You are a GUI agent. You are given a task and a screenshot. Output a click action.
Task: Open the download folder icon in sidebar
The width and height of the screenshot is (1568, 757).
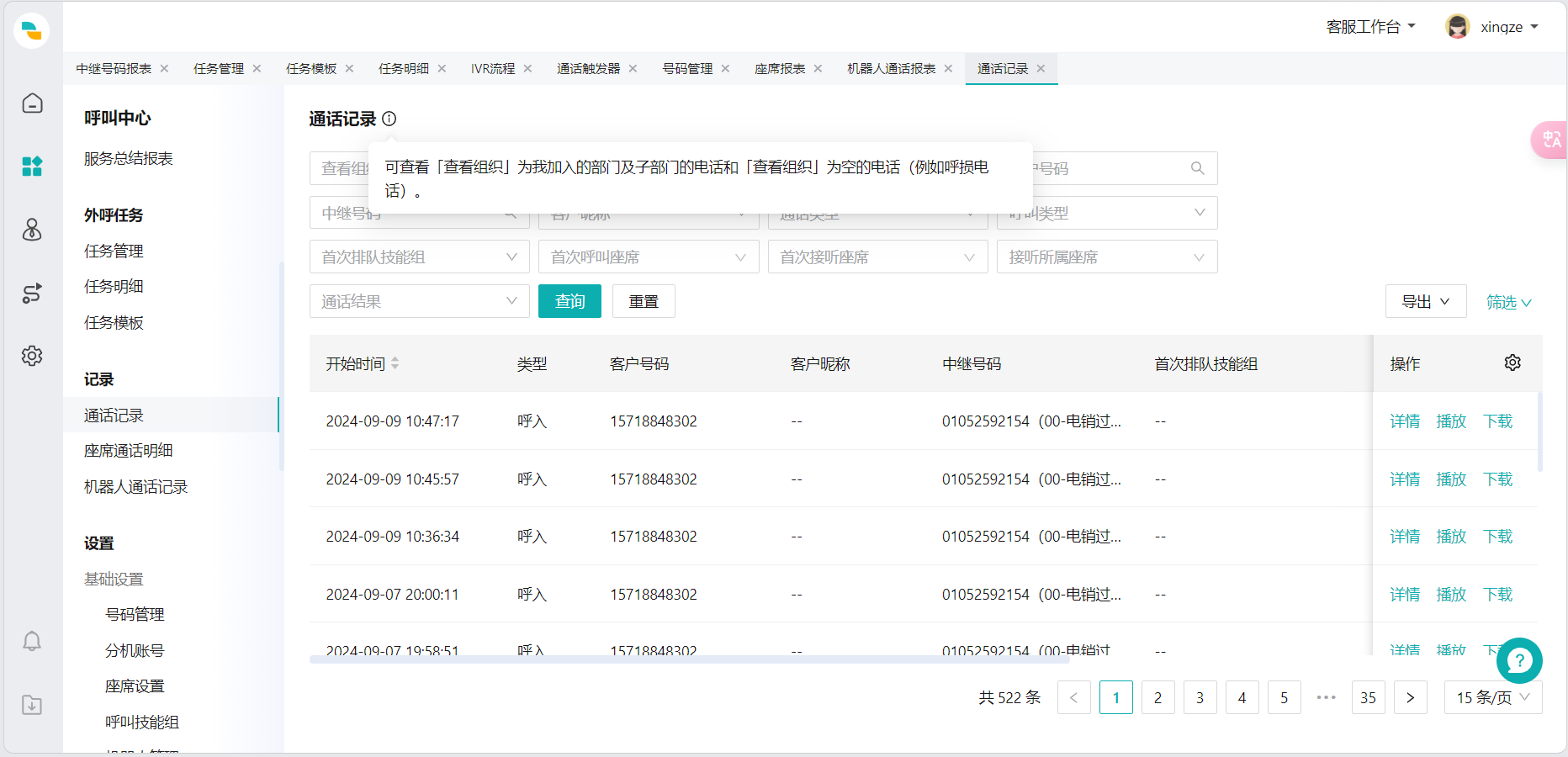32,705
